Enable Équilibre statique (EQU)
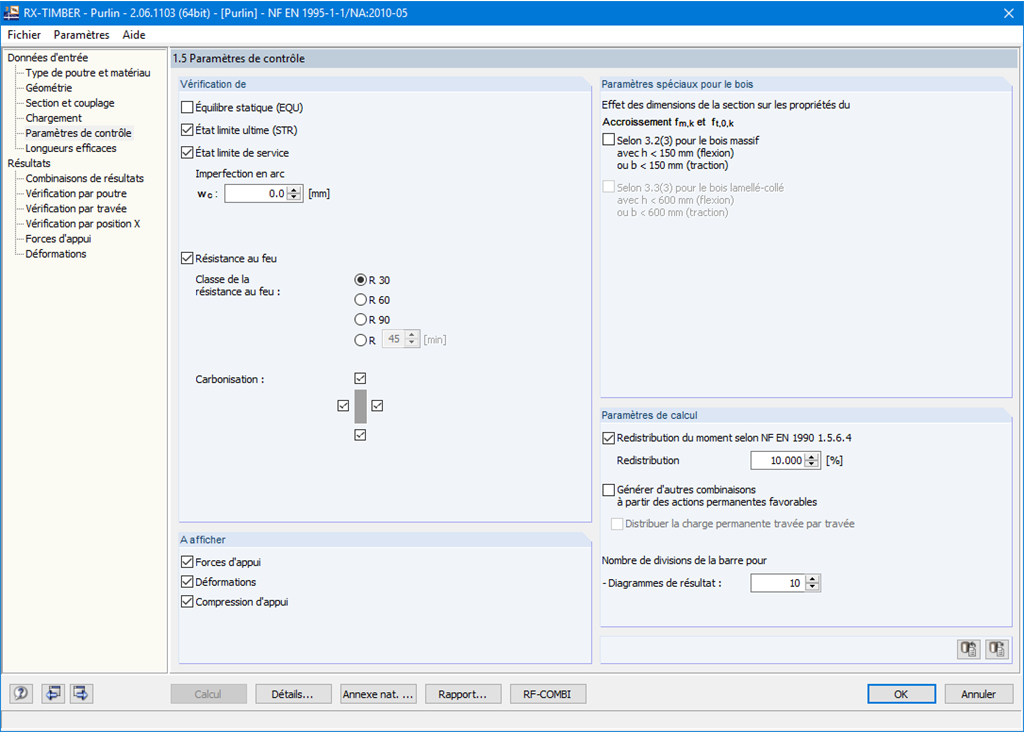This screenshot has width=1024, height=733. coord(187,107)
